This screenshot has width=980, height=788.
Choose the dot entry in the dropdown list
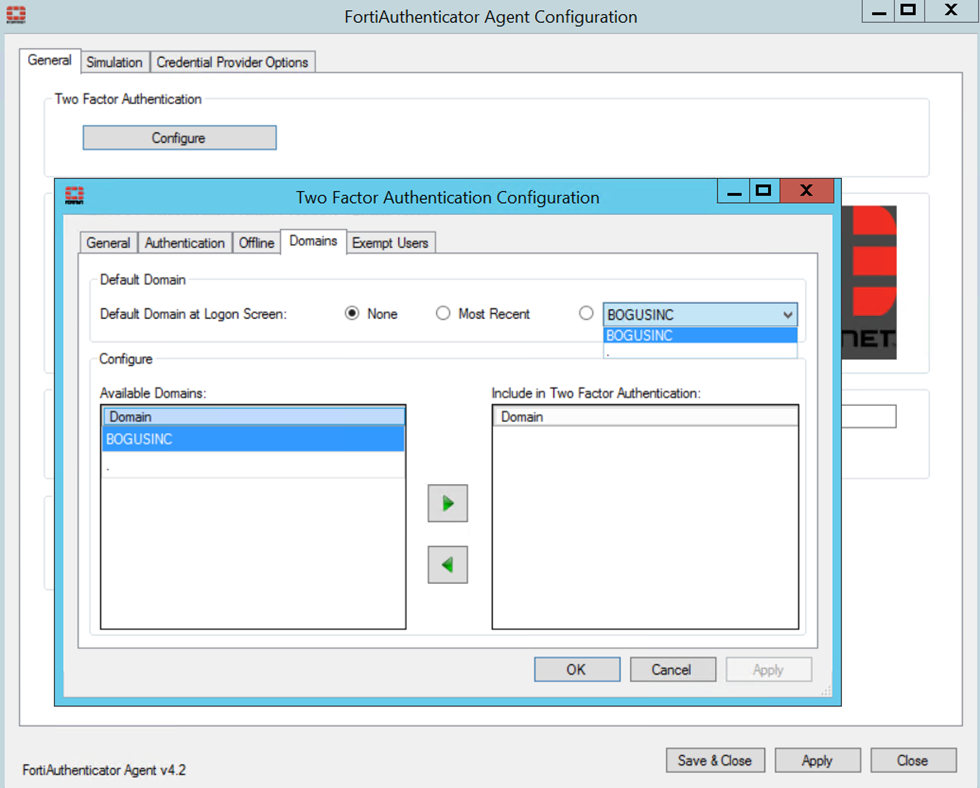700,351
